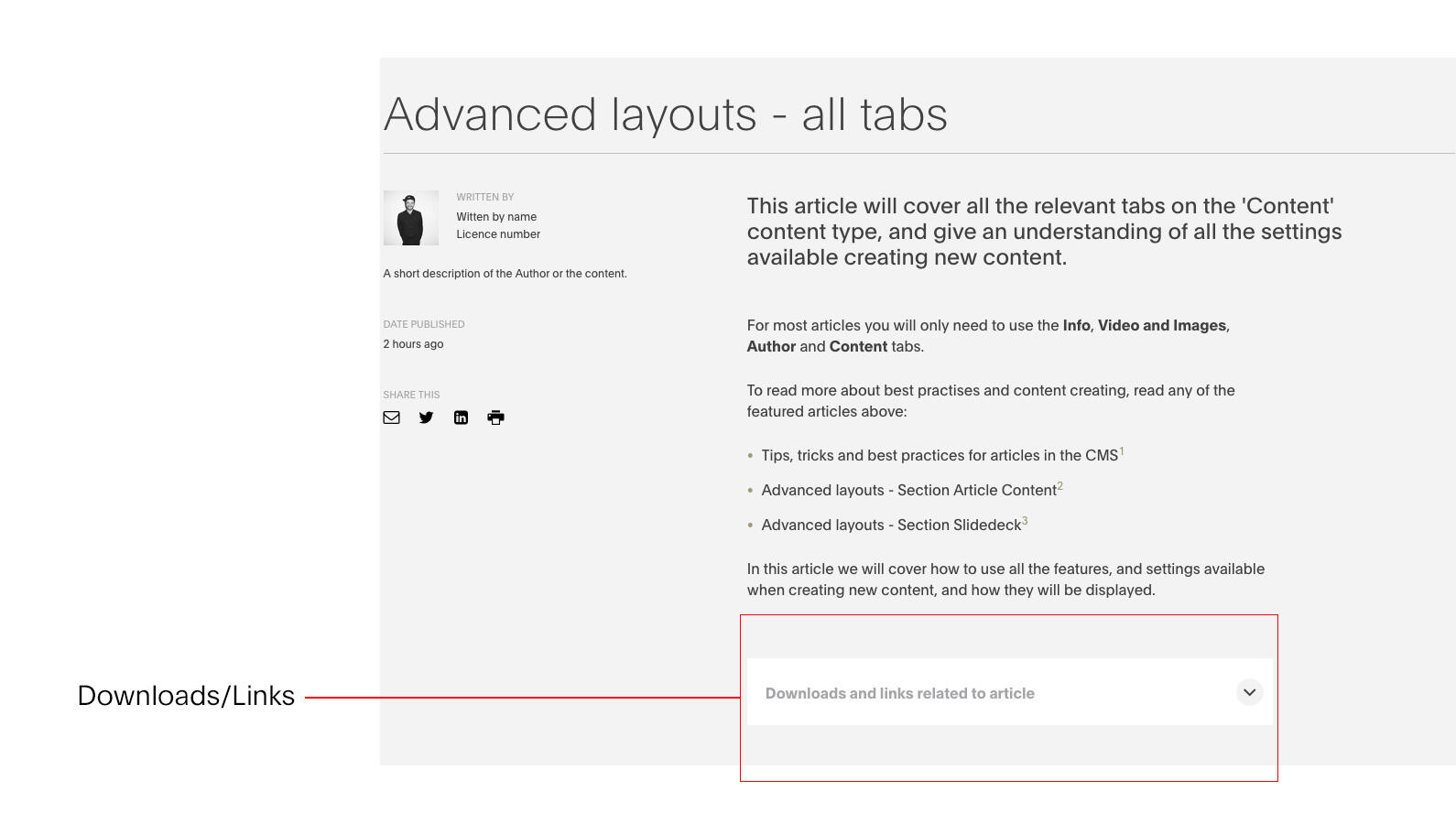Click the short author description text
Screen dimensions: 1456x824
pyautogui.click(x=505, y=274)
